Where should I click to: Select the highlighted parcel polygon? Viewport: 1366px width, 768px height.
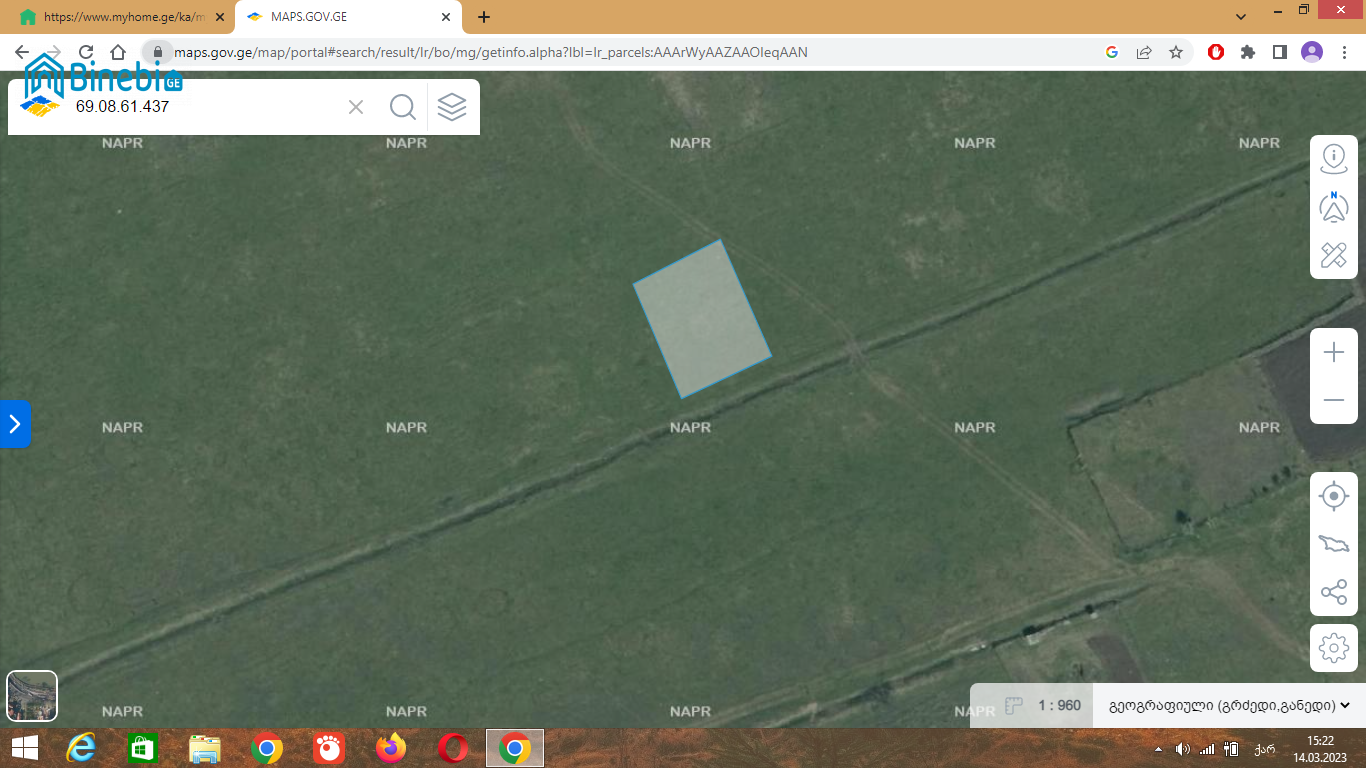coord(702,320)
